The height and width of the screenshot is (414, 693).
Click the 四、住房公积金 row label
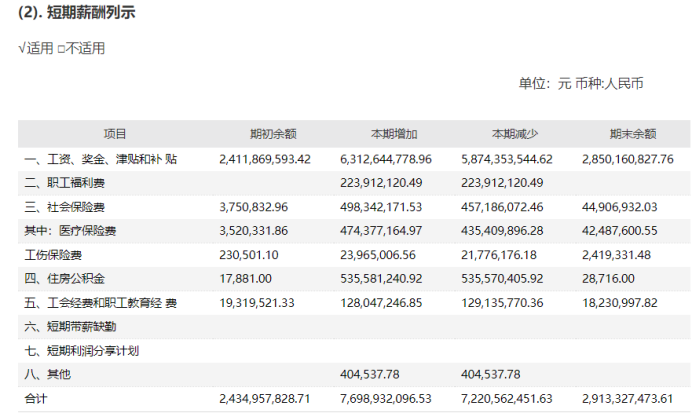(65, 278)
